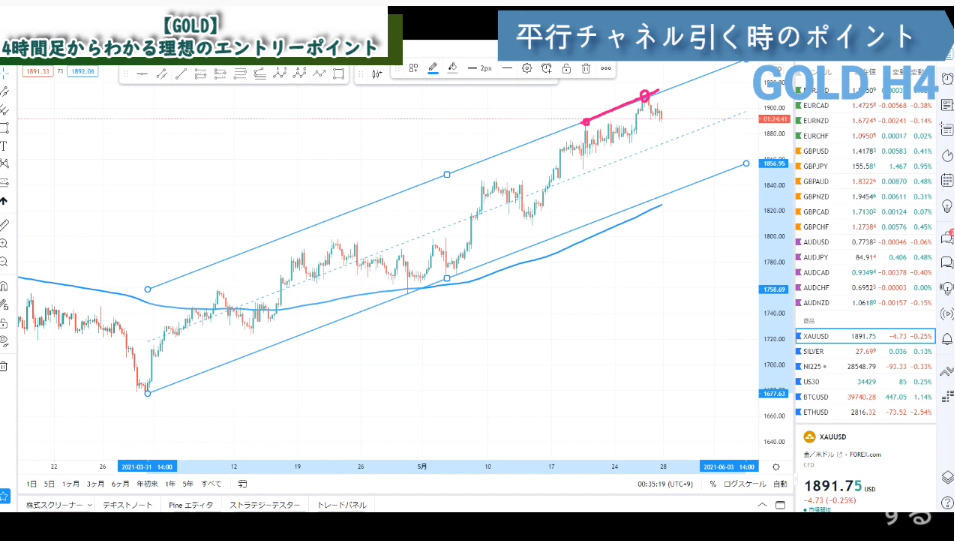
Task: Zoom out using left sidebar magnifier
Action: coord(4,263)
